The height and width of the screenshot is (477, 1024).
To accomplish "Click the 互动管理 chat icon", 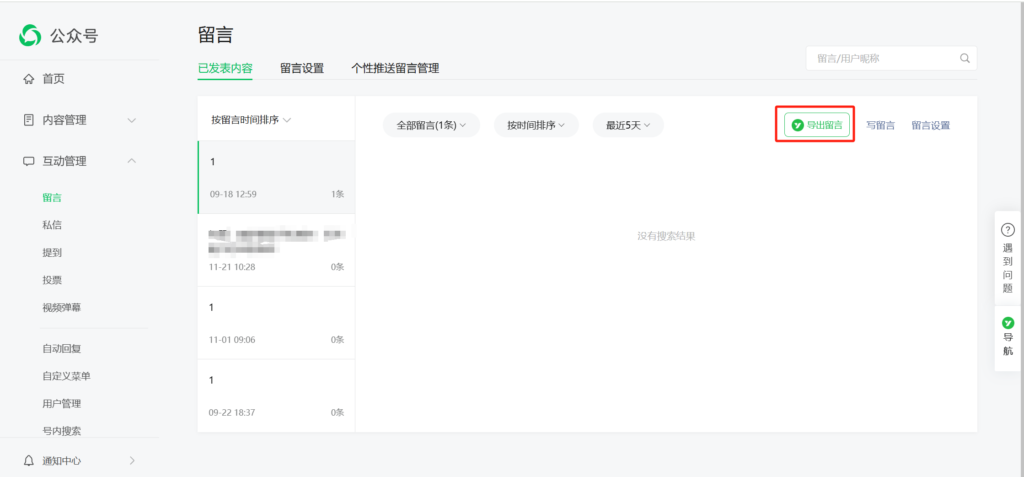I will pyautogui.click(x=28, y=161).
